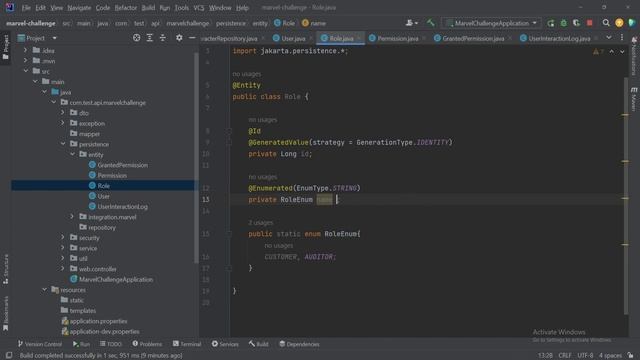Click the Build Project hammer icon

[431, 23]
